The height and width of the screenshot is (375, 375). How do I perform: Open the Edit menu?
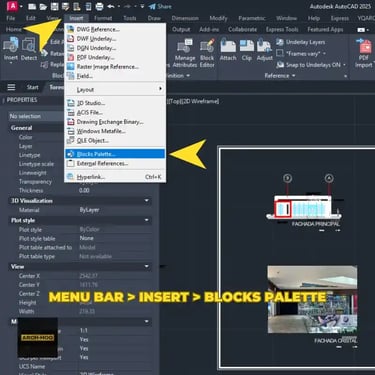pyautogui.click(x=31, y=18)
